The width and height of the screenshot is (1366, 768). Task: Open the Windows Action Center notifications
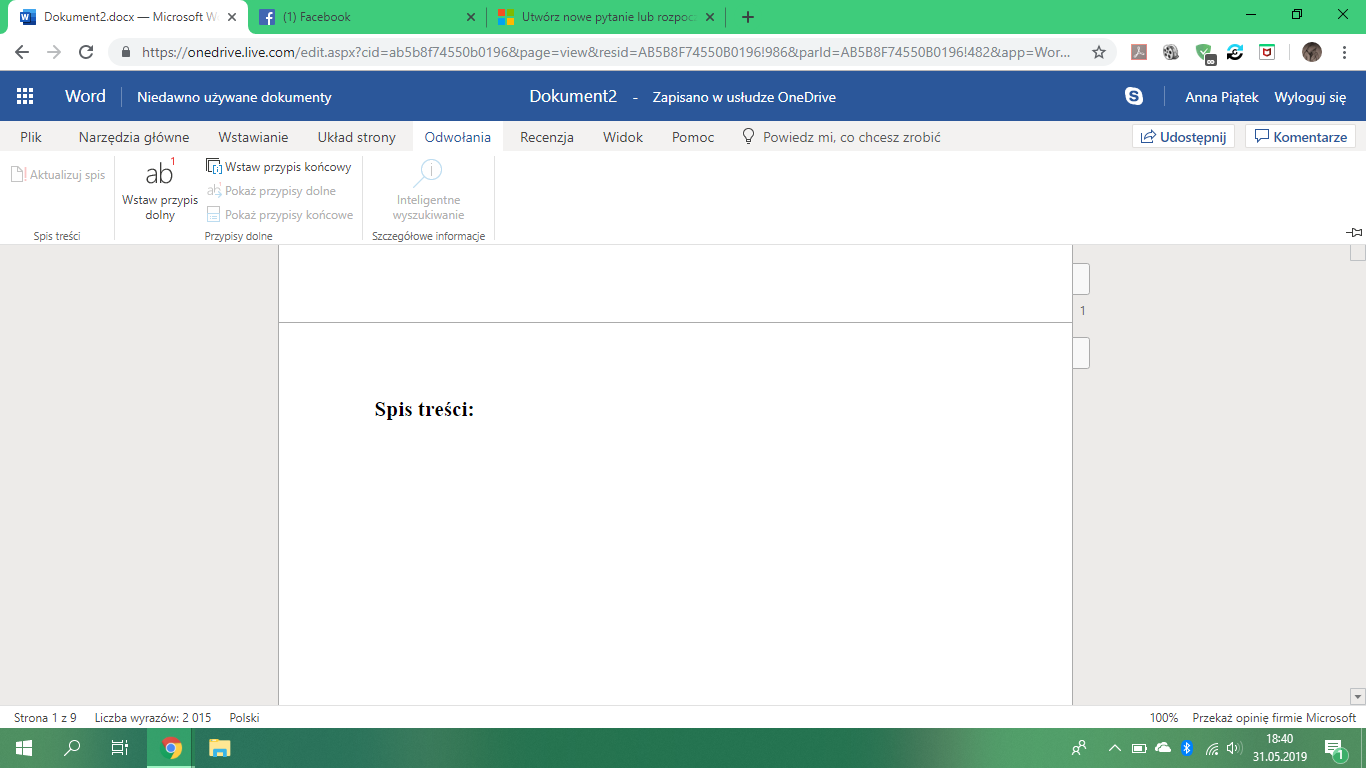pyautogui.click(x=1334, y=748)
